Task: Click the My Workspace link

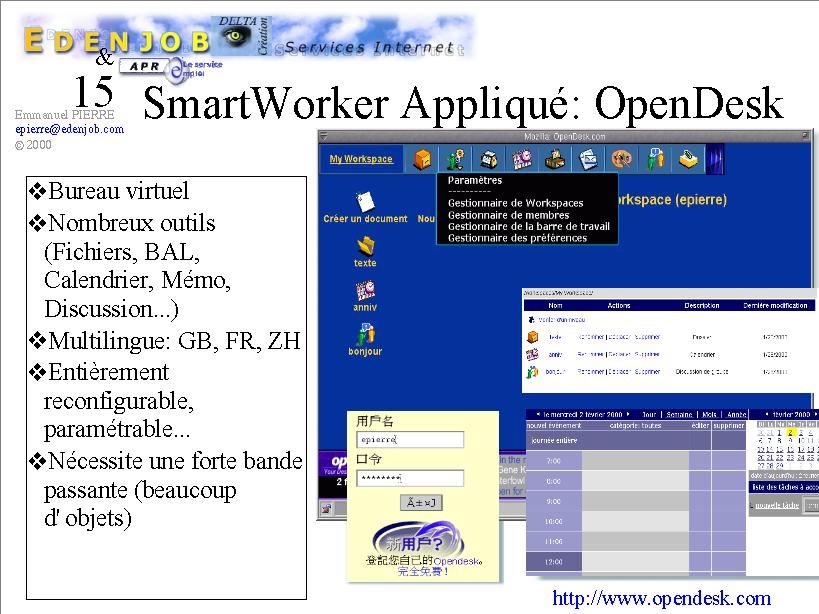Action: pyautogui.click(x=361, y=159)
